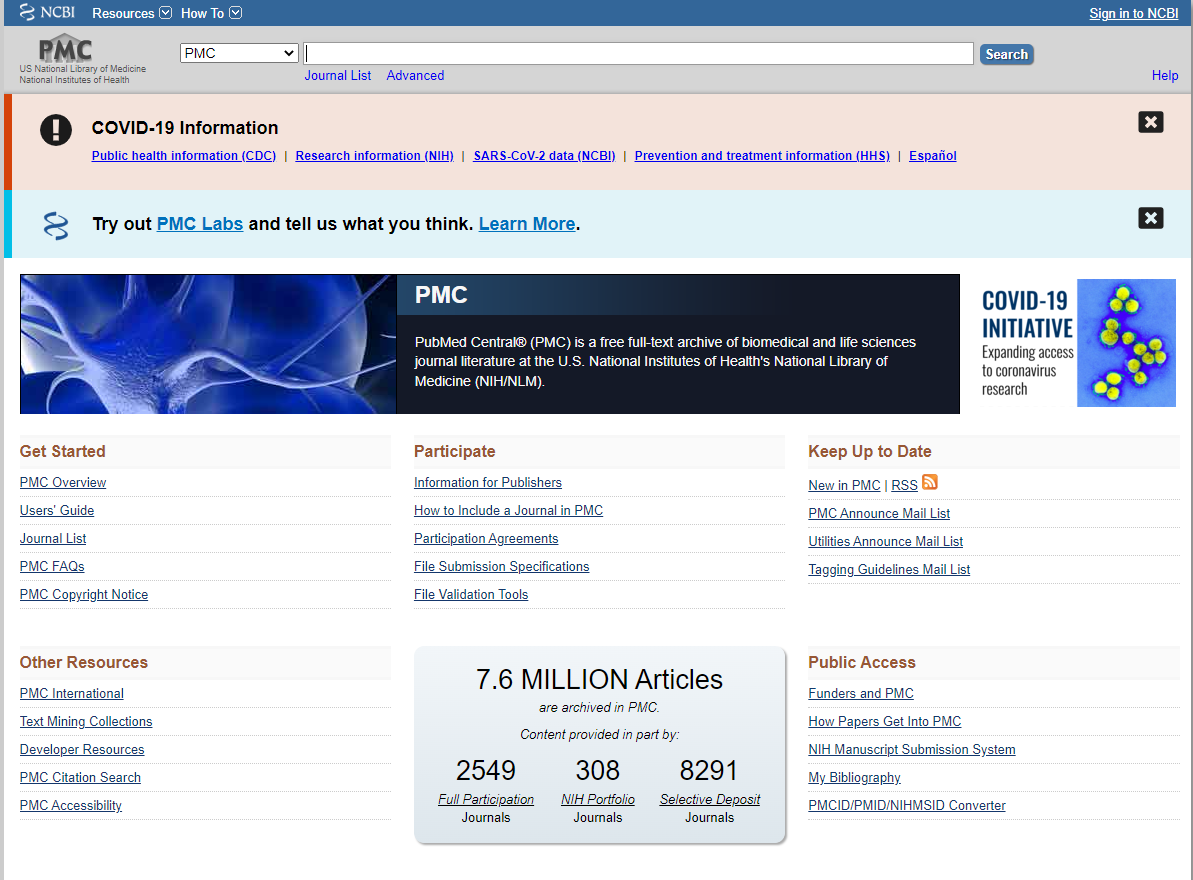Expand the Resources menu
The image size is (1193, 880).
coord(130,13)
